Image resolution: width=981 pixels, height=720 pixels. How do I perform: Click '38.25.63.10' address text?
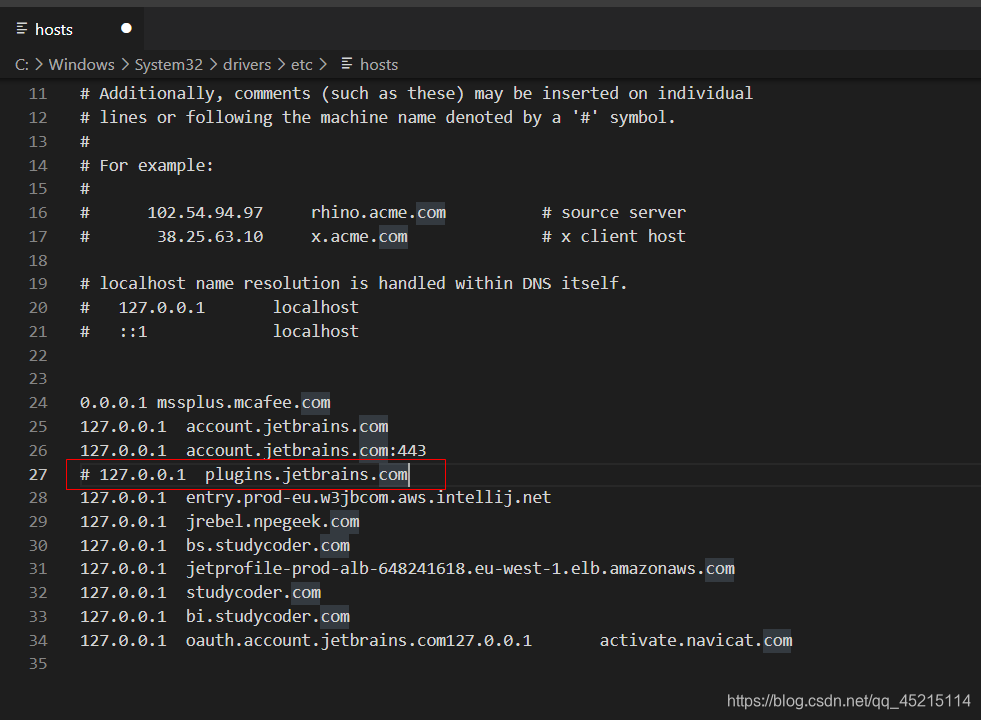[x=210, y=236]
